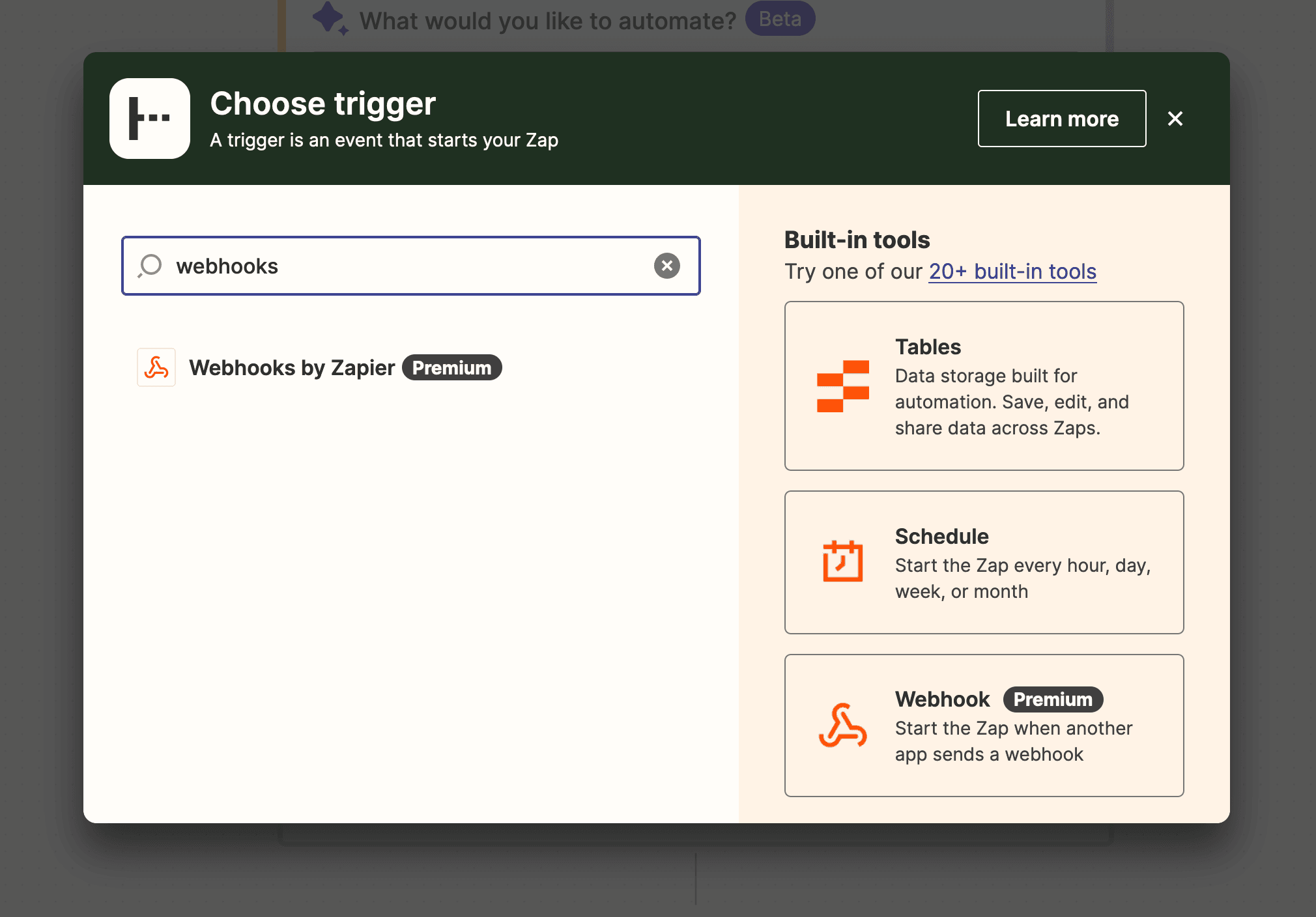The image size is (1316, 917).
Task: Click the Beta badge at top
Action: 780,19
